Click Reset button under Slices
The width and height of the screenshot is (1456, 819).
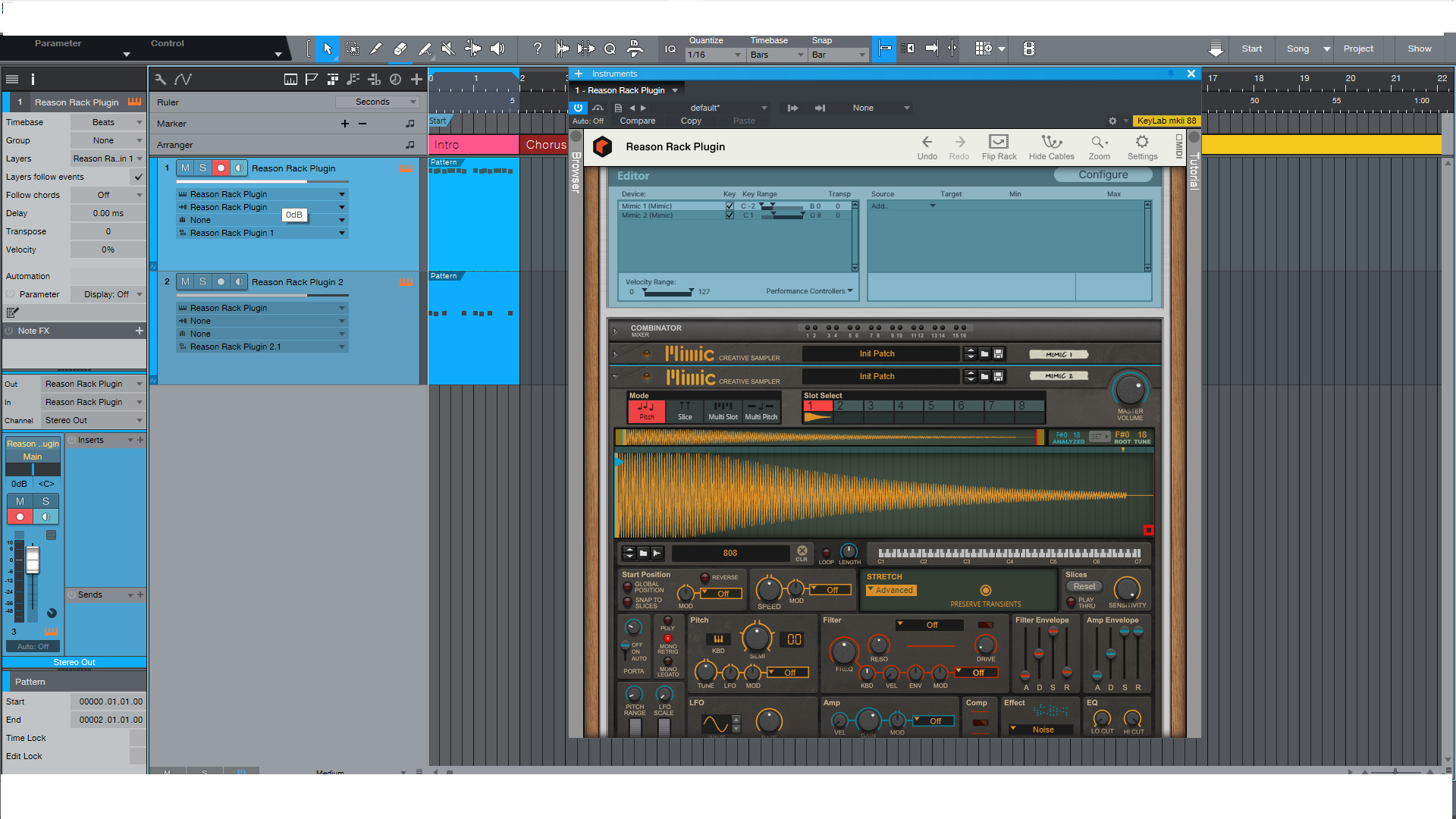(x=1084, y=587)
